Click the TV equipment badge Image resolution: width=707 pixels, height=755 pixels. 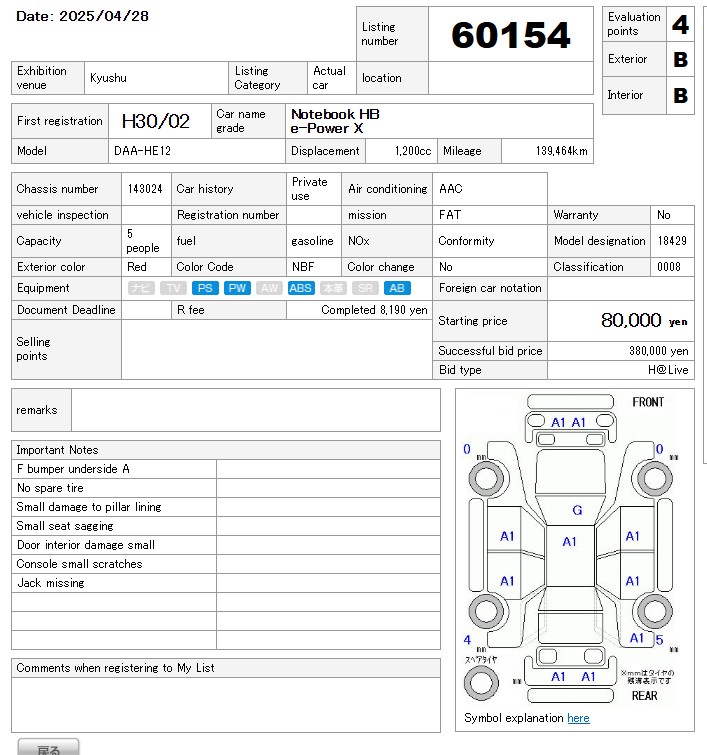173,288
